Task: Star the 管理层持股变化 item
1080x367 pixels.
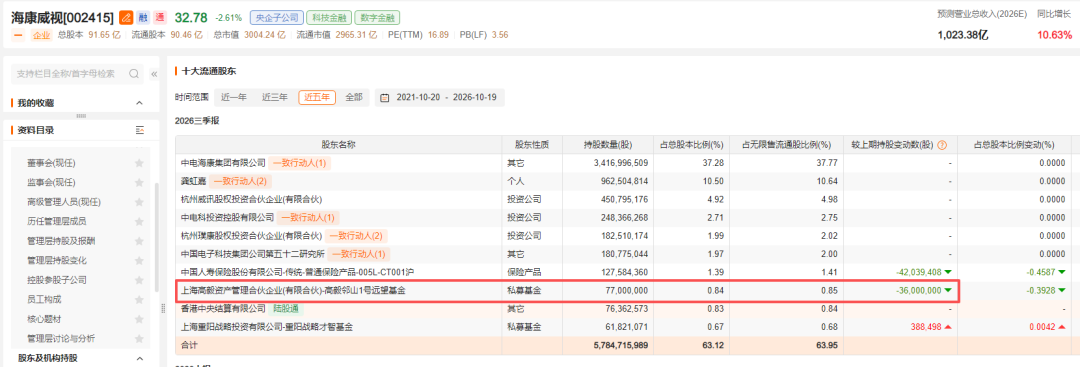Action: [140, 260]
